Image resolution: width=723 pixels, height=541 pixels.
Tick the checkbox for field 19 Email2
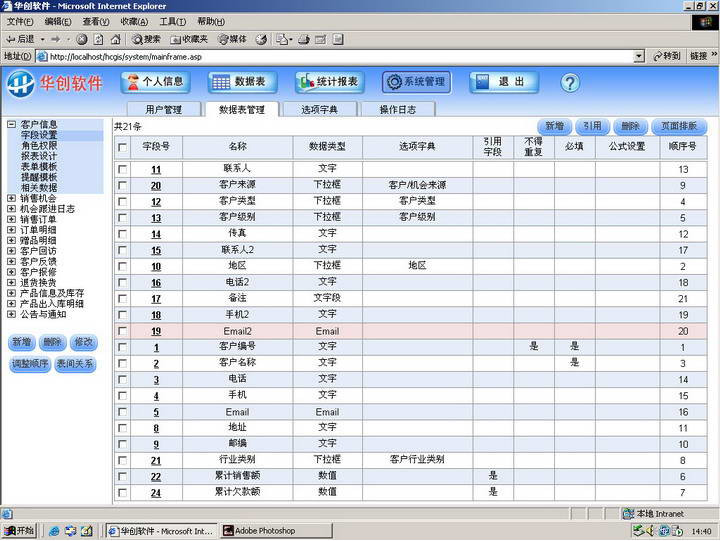(123, 331)
